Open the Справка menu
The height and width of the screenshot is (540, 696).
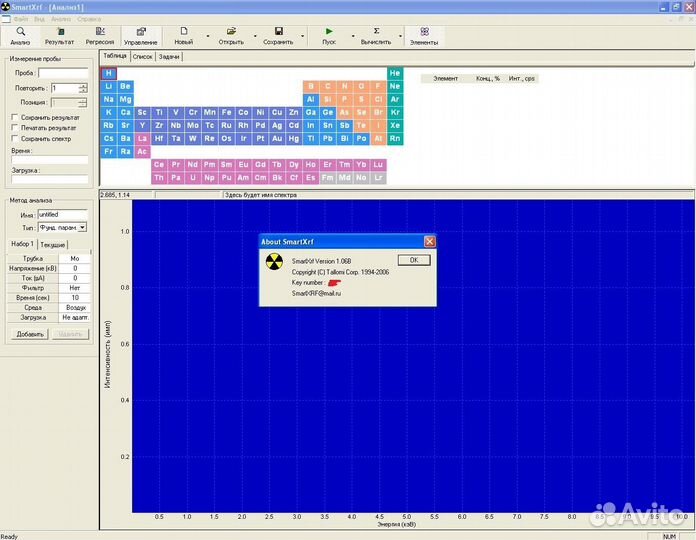89,19
